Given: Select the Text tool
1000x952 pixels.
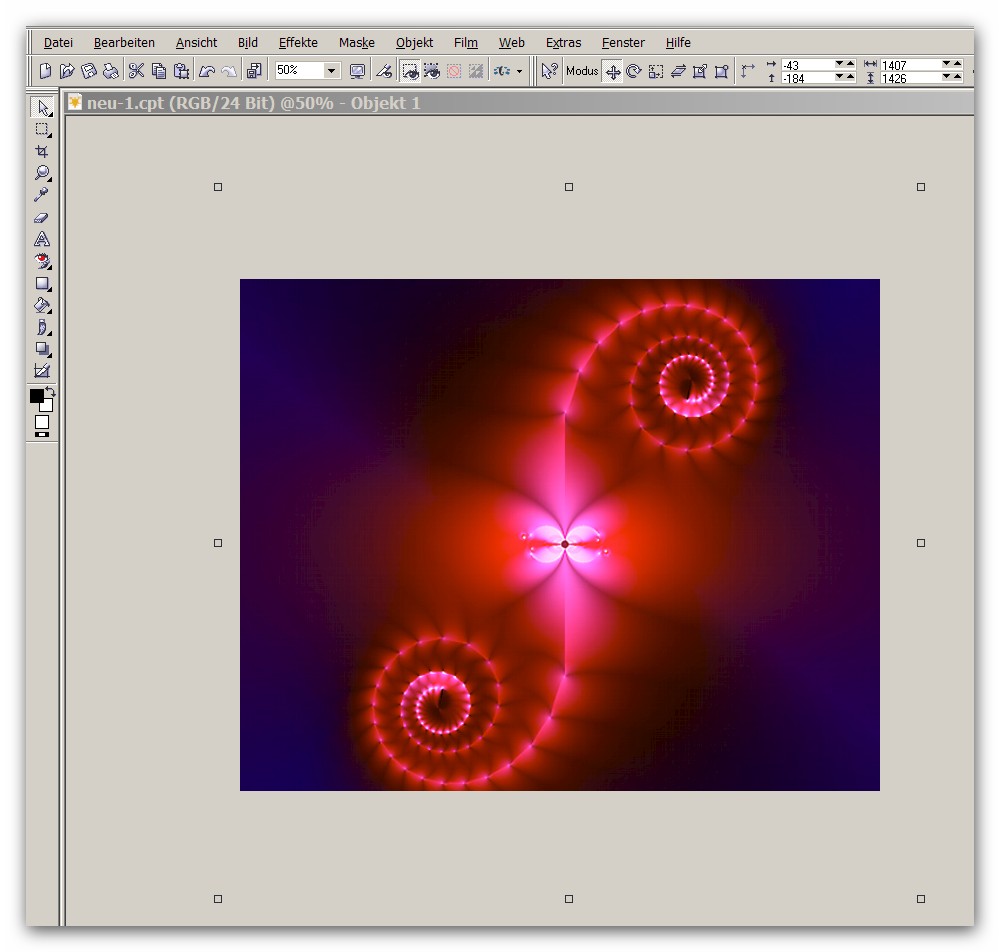Looking at the screenshot, I should [x=42, y=239].
